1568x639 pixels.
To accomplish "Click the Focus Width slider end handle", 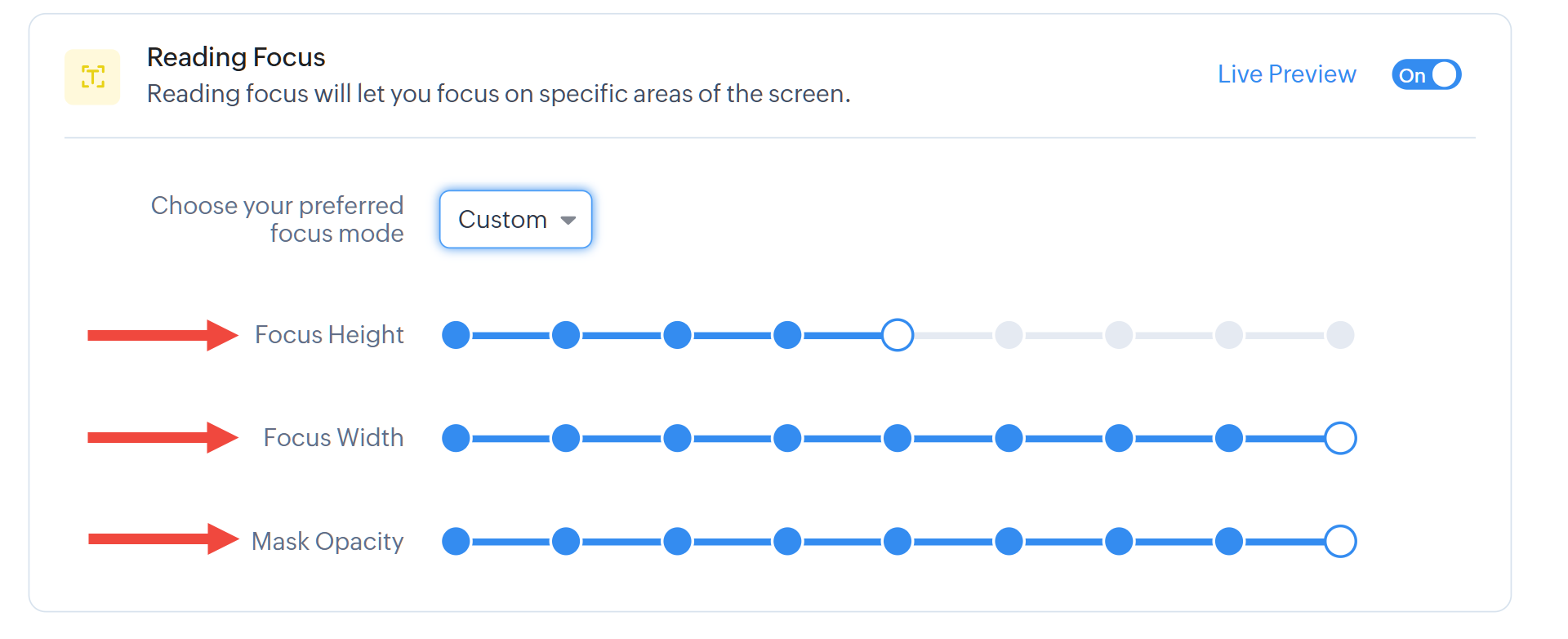I will coord(1340,438).
